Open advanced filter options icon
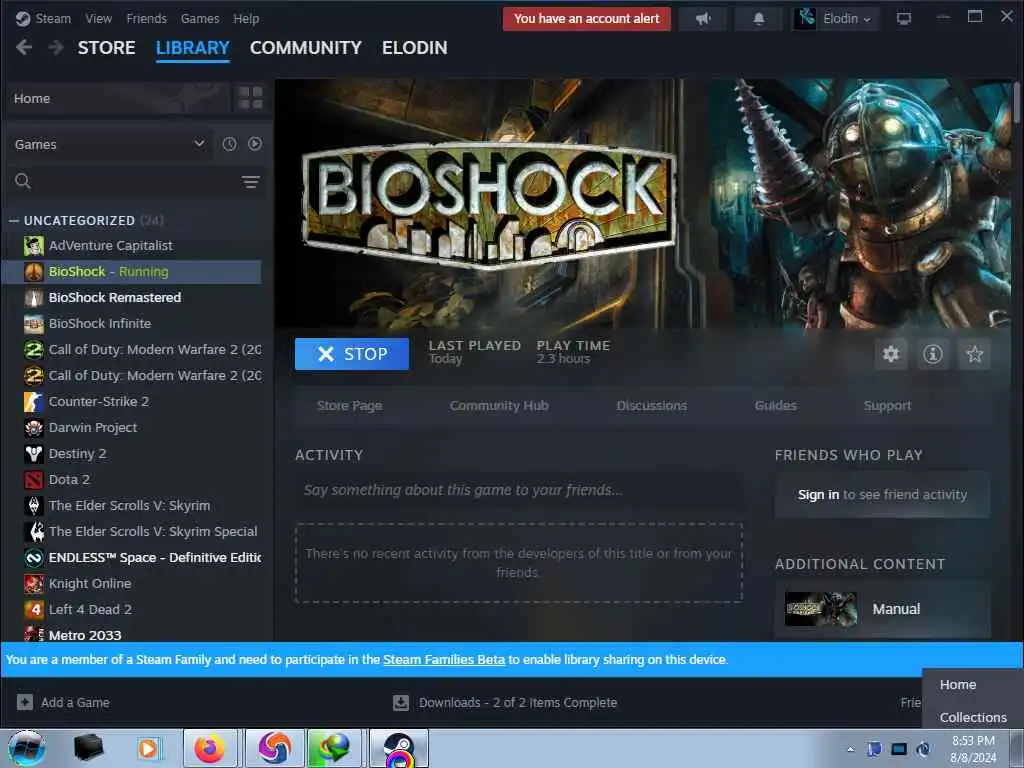The width and height of the screenshot is (1024, 768). (251, 182)
